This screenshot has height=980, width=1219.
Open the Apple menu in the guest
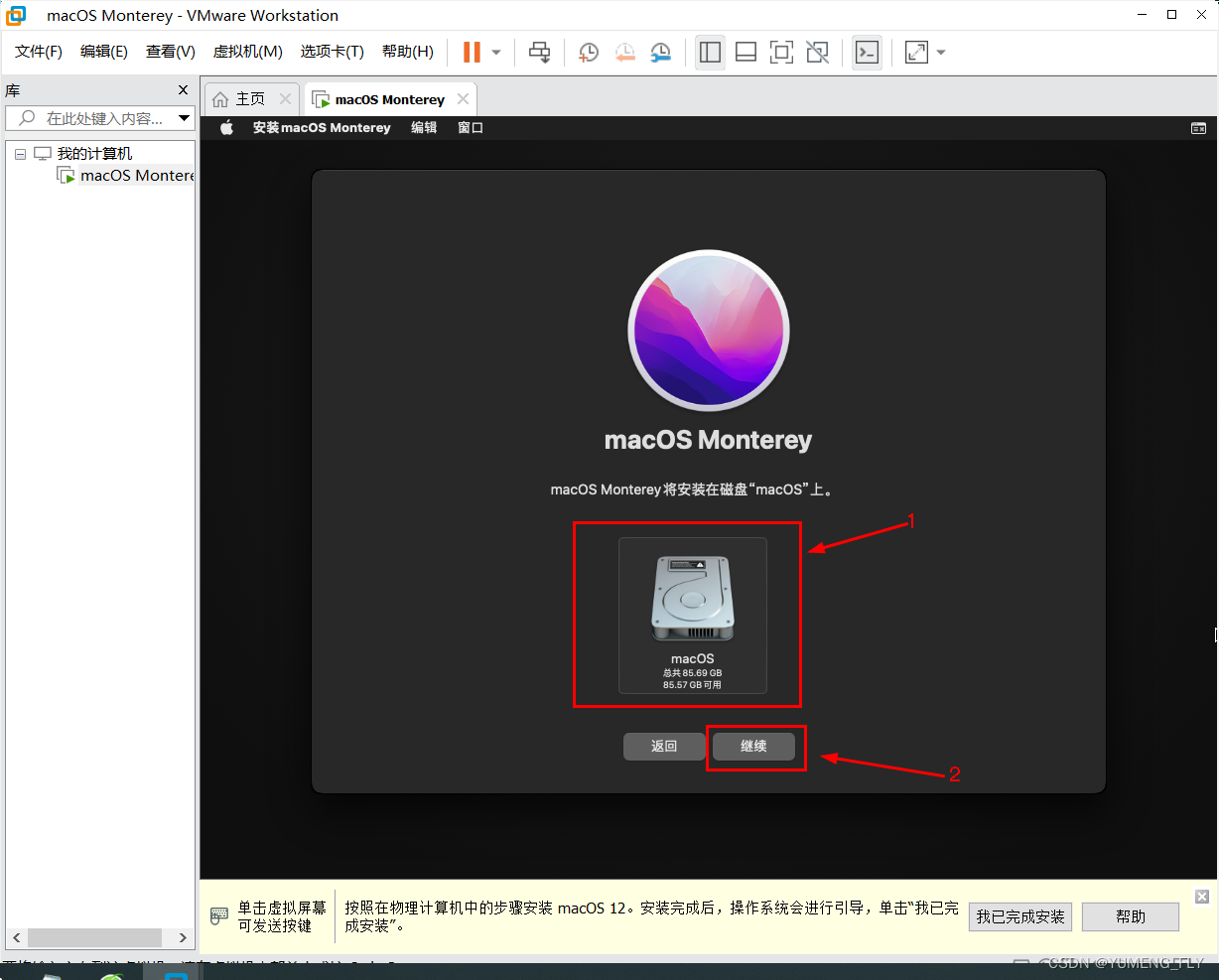click(226, 128)
